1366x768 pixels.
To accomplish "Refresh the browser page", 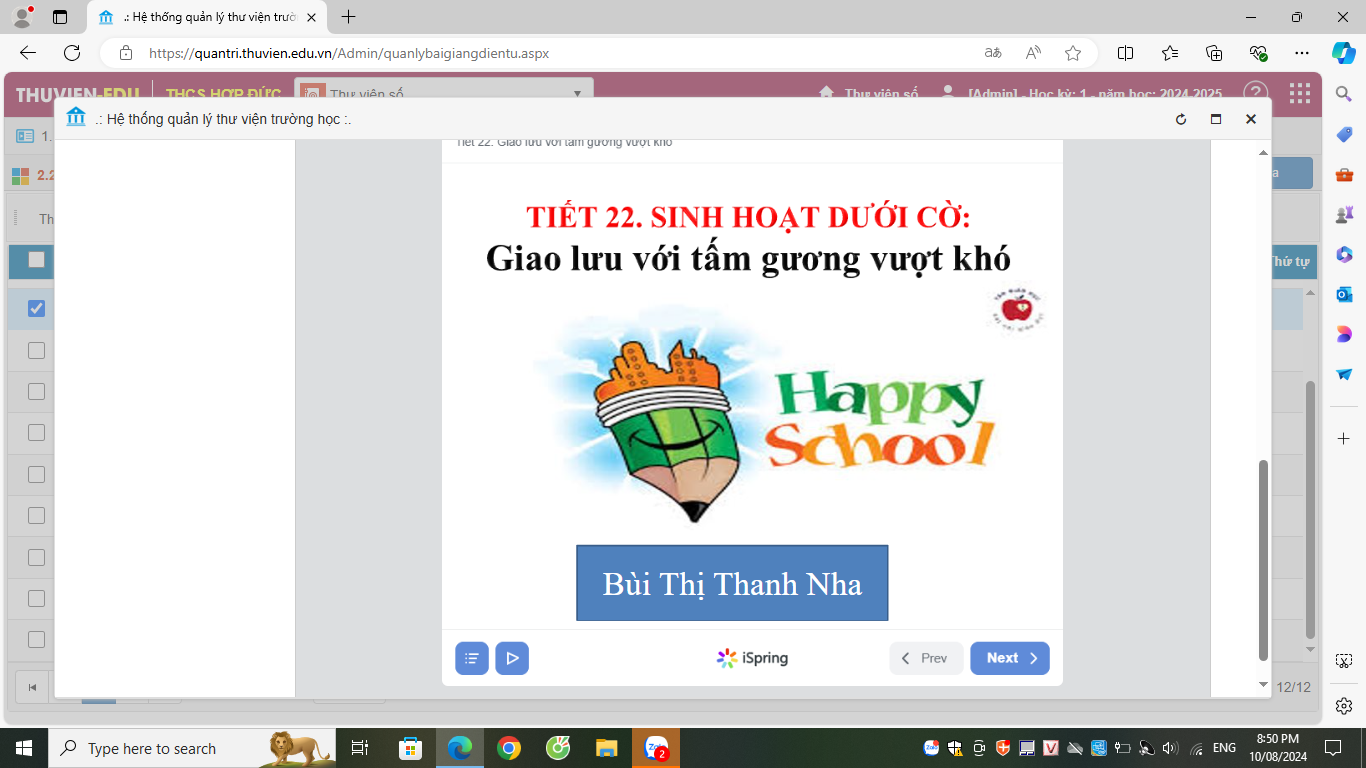I will pyautogui.click(x=72, y=53).
